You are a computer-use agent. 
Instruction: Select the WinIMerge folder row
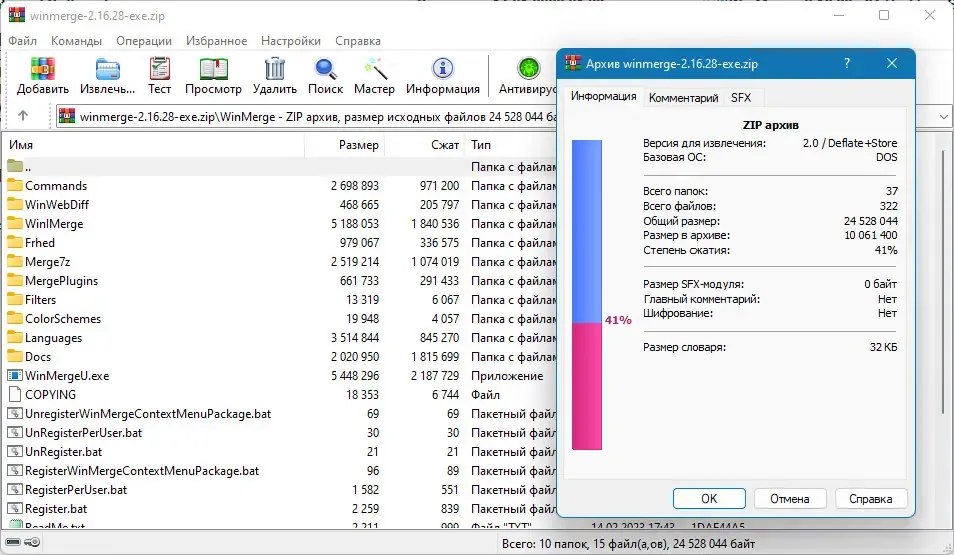click(x=281, y=224)
